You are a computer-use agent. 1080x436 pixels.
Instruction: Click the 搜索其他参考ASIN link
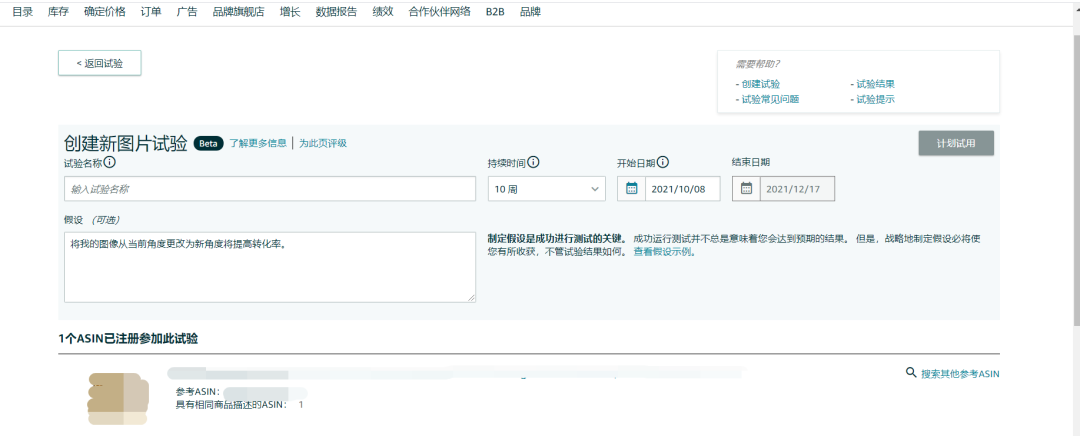[960, 373]
